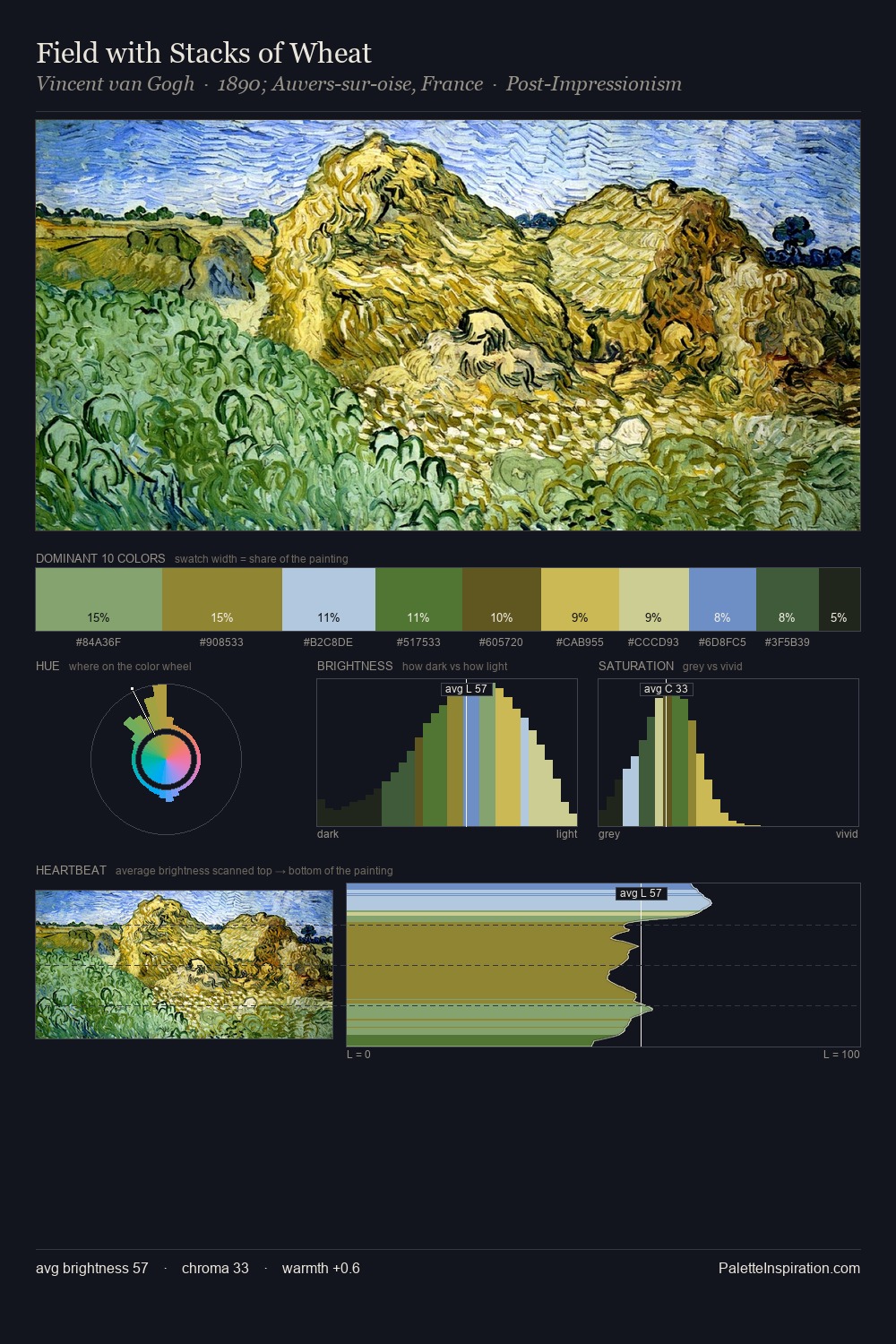Select the #6D8FC5 blue swatch
The width and height of the screenshot is (896, 1344).
coord(722,599)
